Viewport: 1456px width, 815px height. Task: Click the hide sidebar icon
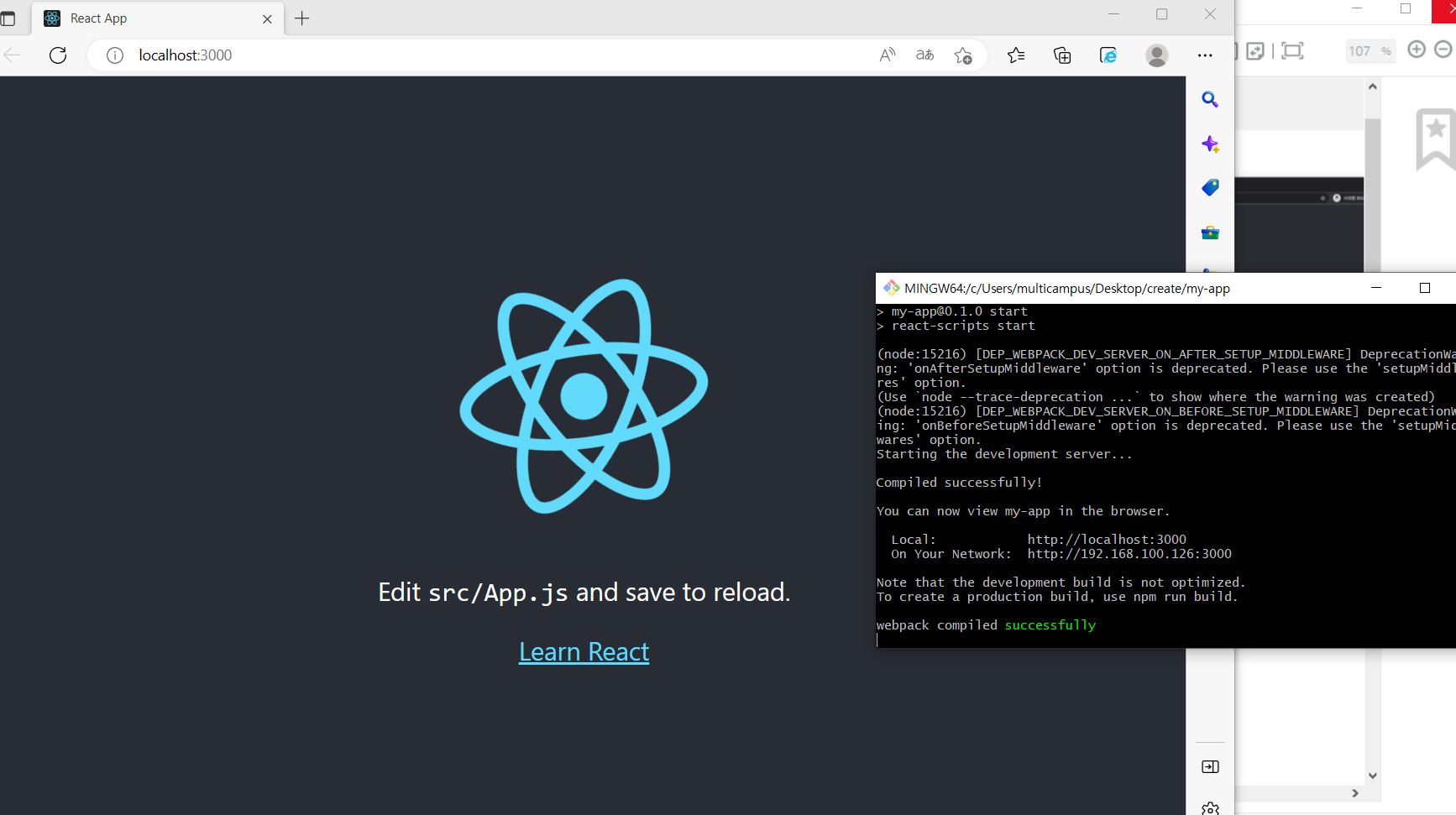click(x=1210, y=766)
